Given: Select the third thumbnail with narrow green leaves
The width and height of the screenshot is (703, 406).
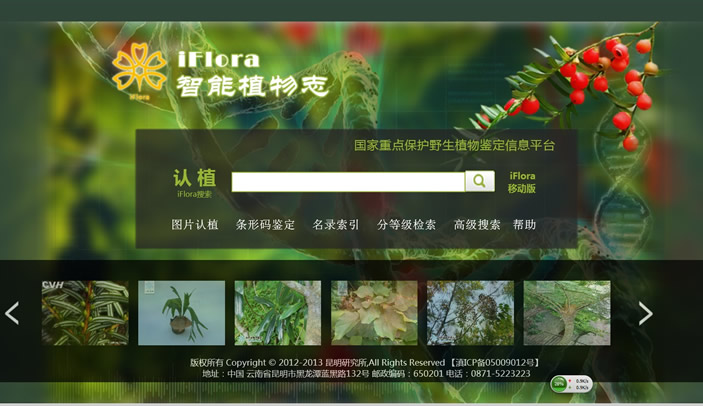Looking at the screenshot, I should point(277,312).
